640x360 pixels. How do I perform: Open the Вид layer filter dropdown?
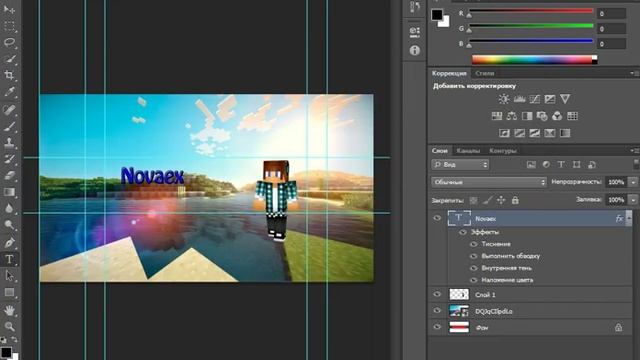click(x=460, y=164)
